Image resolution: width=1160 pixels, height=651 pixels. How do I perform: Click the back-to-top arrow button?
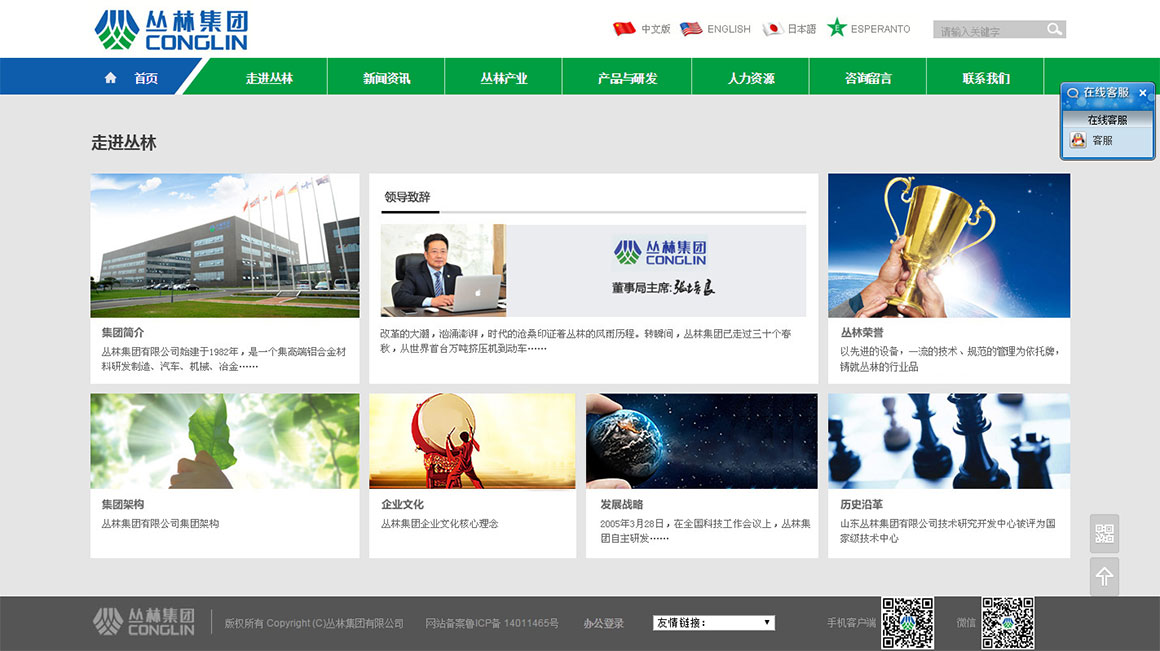[1104, 577]
